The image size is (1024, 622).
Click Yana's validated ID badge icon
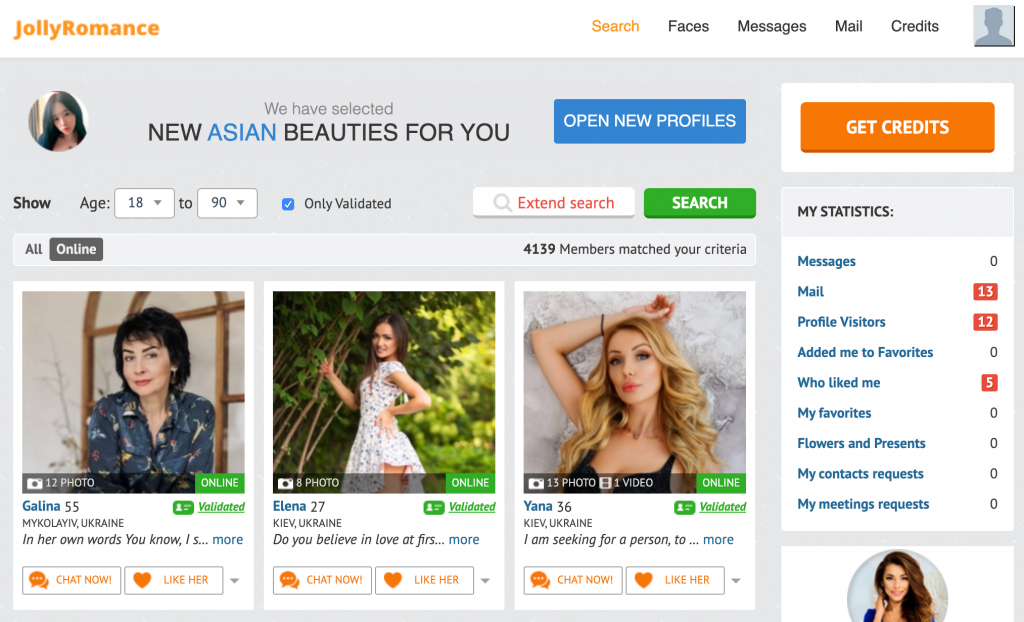click(685, 507)
